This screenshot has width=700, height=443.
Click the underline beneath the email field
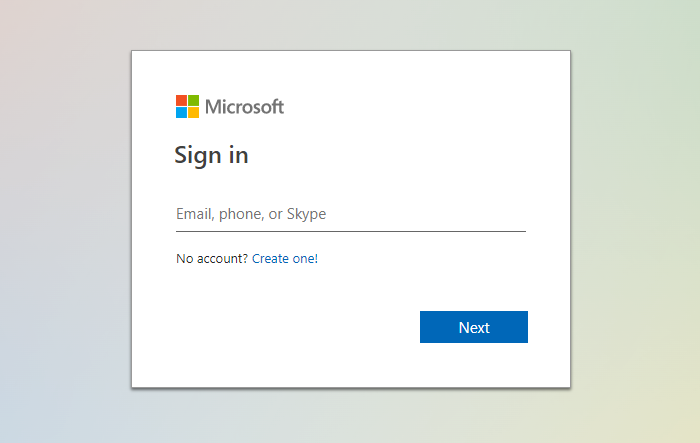tap(350, 231)
